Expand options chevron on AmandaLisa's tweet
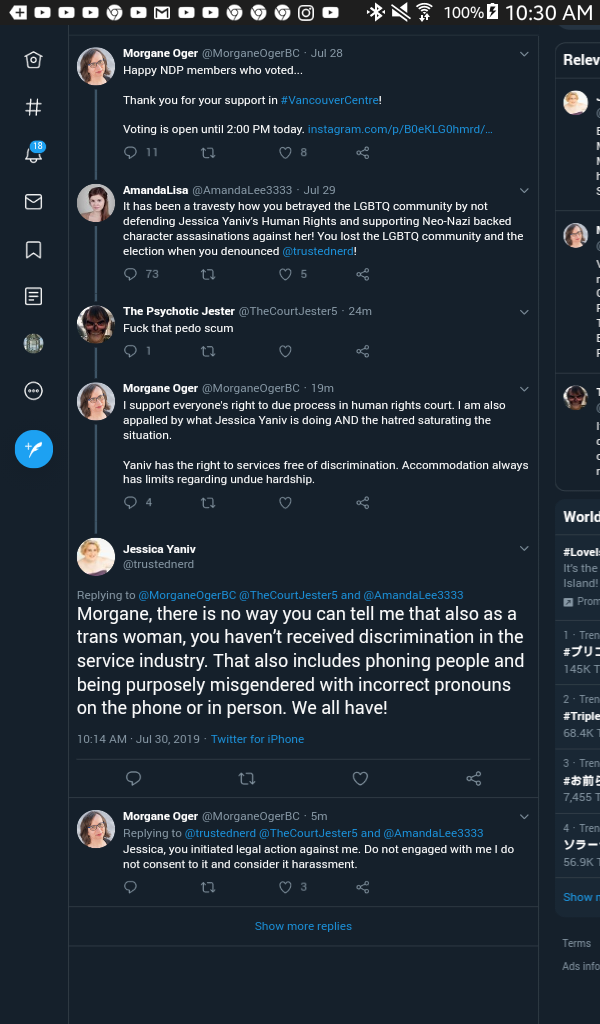 click(524, 191)
